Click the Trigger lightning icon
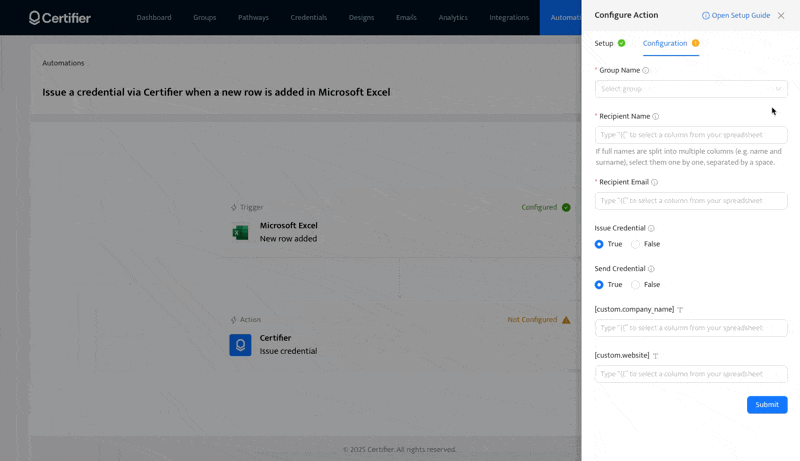The height and width of the screenshot is (461, 800). 234,208
